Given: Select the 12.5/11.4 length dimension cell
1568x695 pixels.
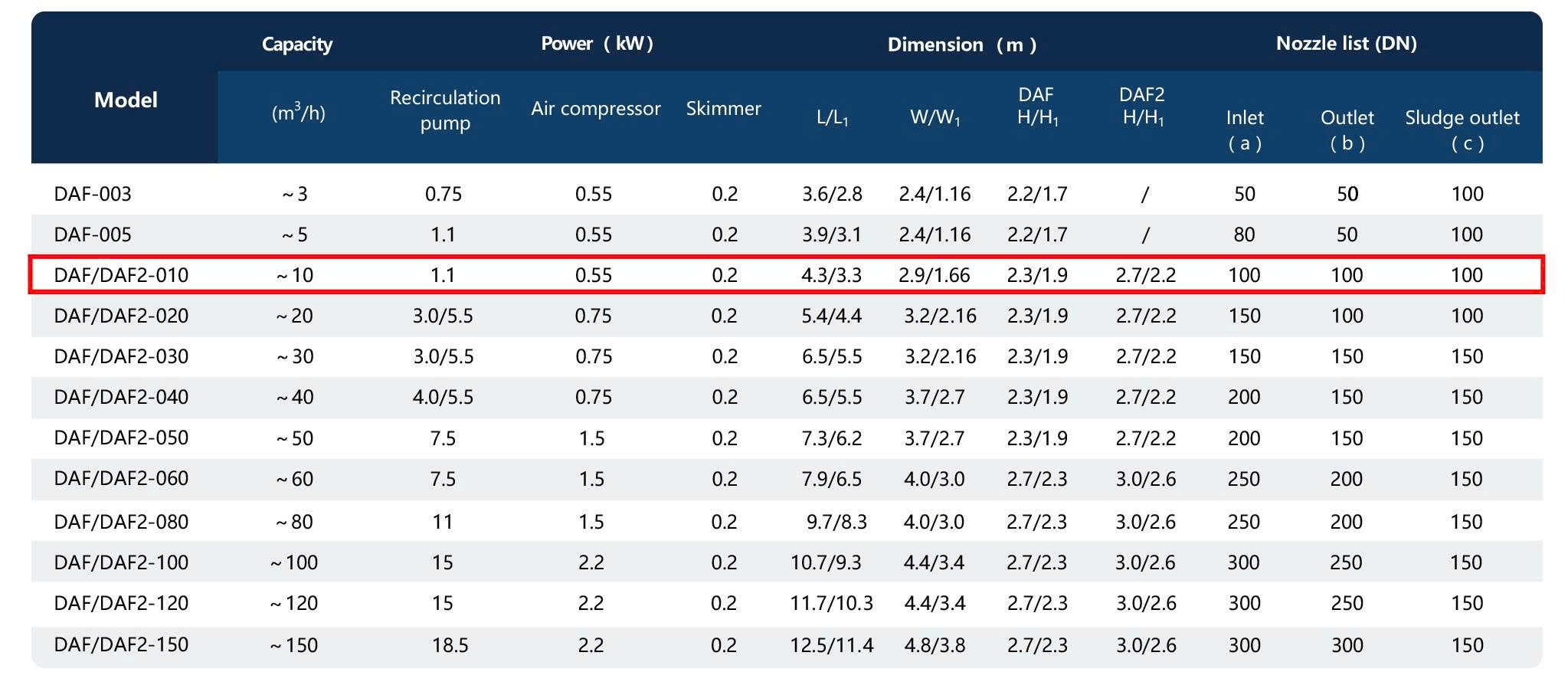Looking at the screenshot, I should coord(832,645).
